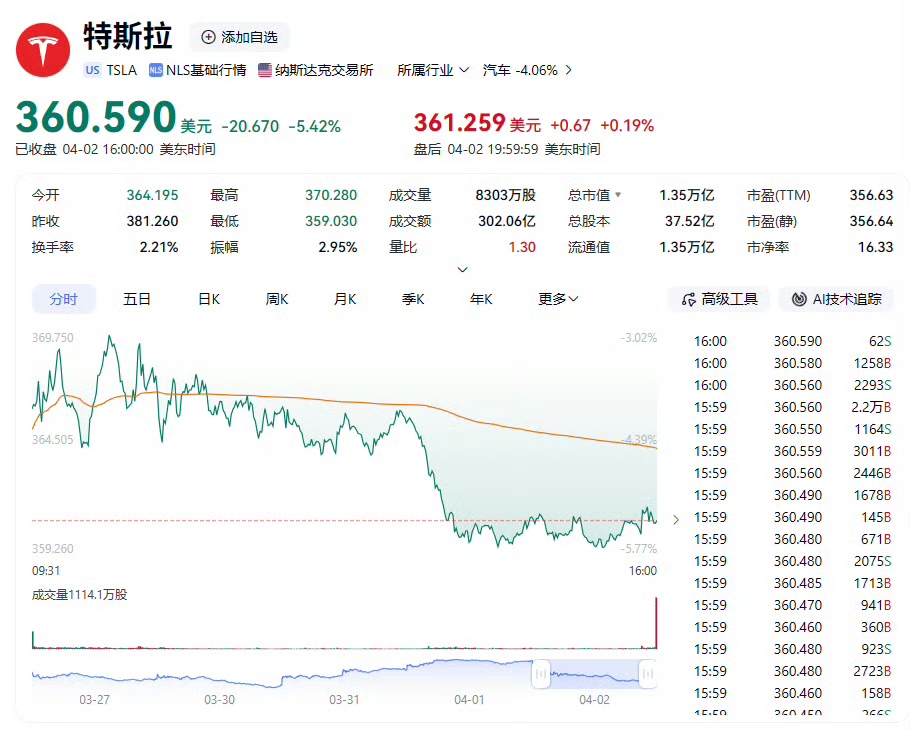Screen dimensions: 910x729
Task: Select the trade row with 2.2万B
Action: (792, 407)
